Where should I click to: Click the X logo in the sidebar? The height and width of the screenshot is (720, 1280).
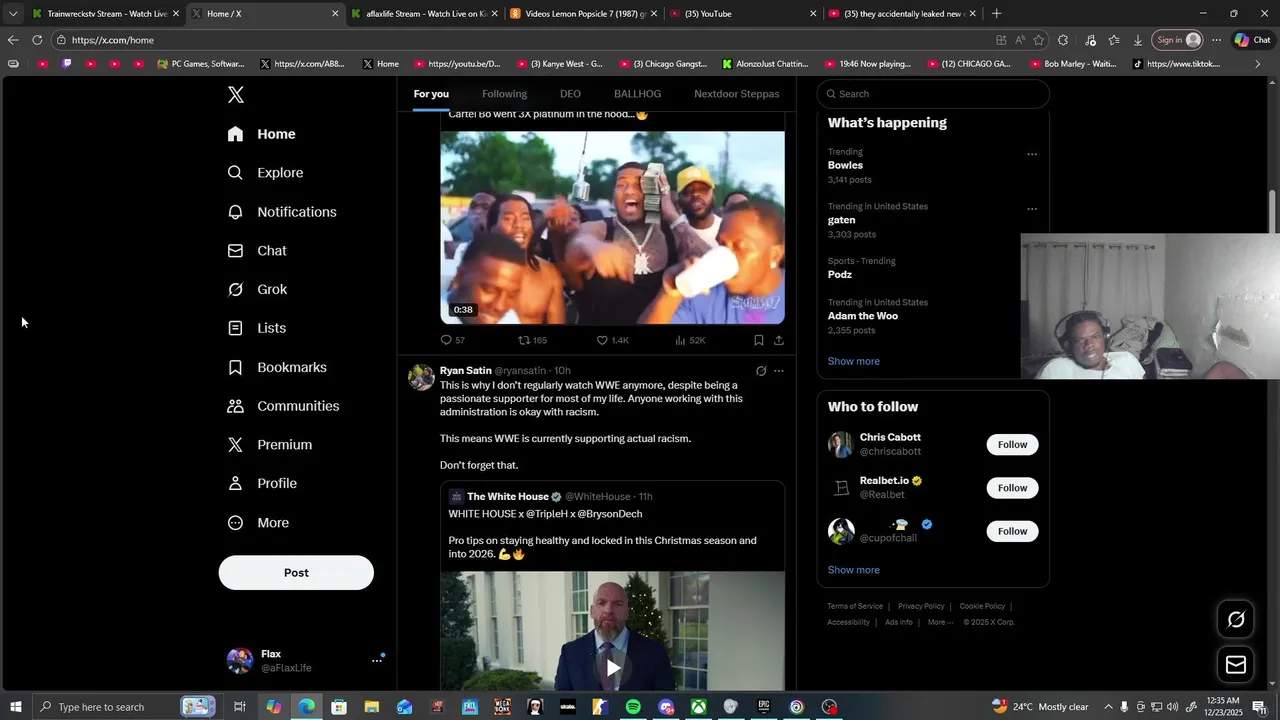pos(235,95)
